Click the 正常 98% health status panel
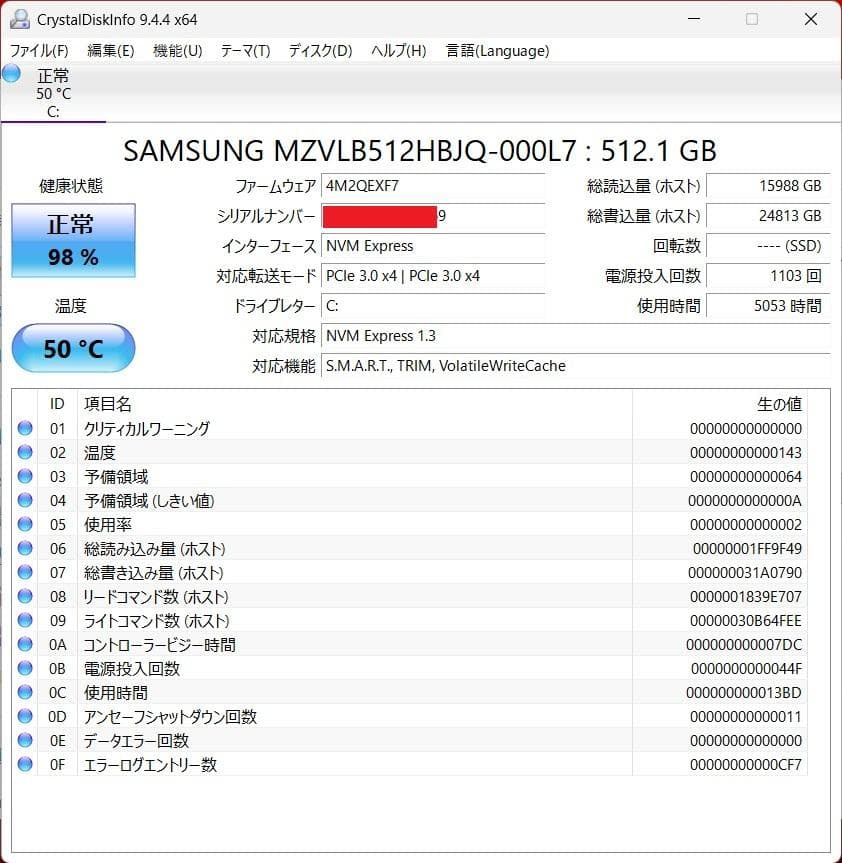The image size is (842, 863). click(72, 240)
